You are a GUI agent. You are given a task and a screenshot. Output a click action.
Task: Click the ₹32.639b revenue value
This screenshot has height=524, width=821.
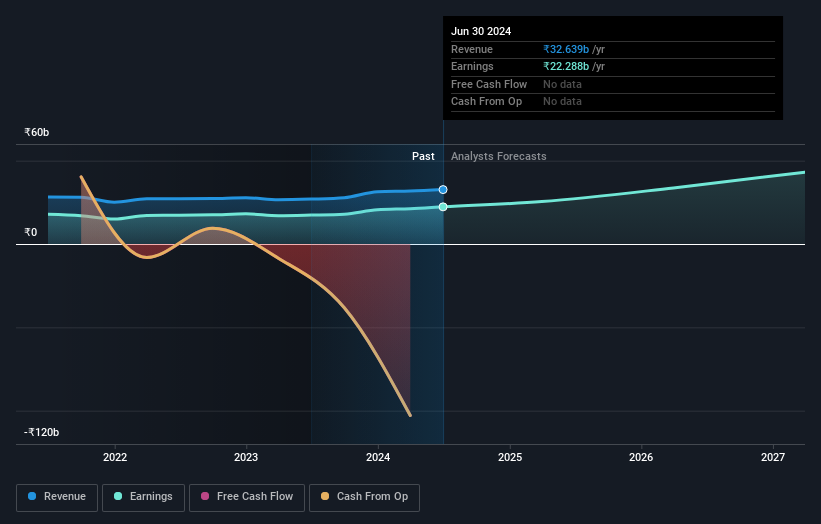click(566, 49)
